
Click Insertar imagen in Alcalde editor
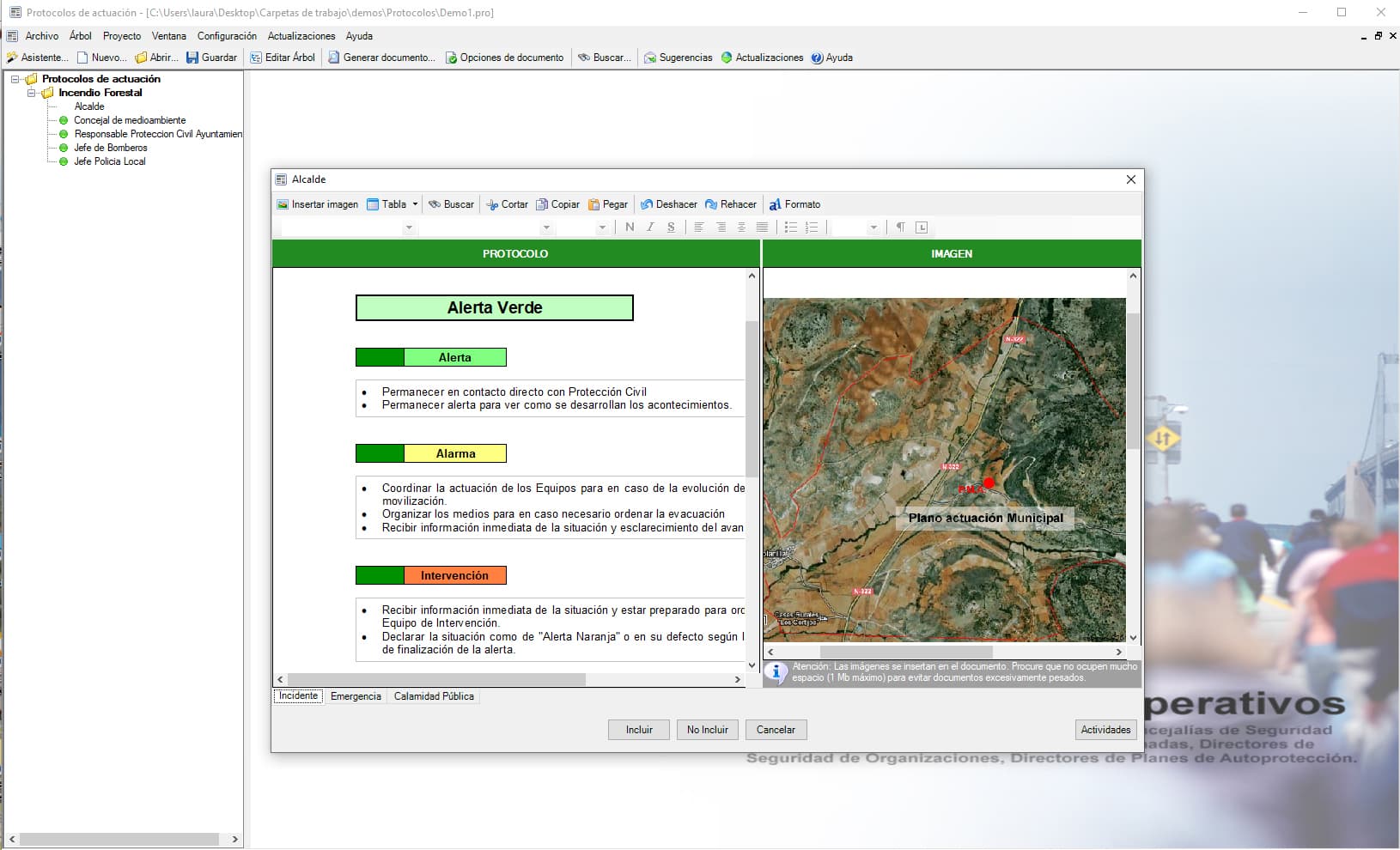(318, 204)
